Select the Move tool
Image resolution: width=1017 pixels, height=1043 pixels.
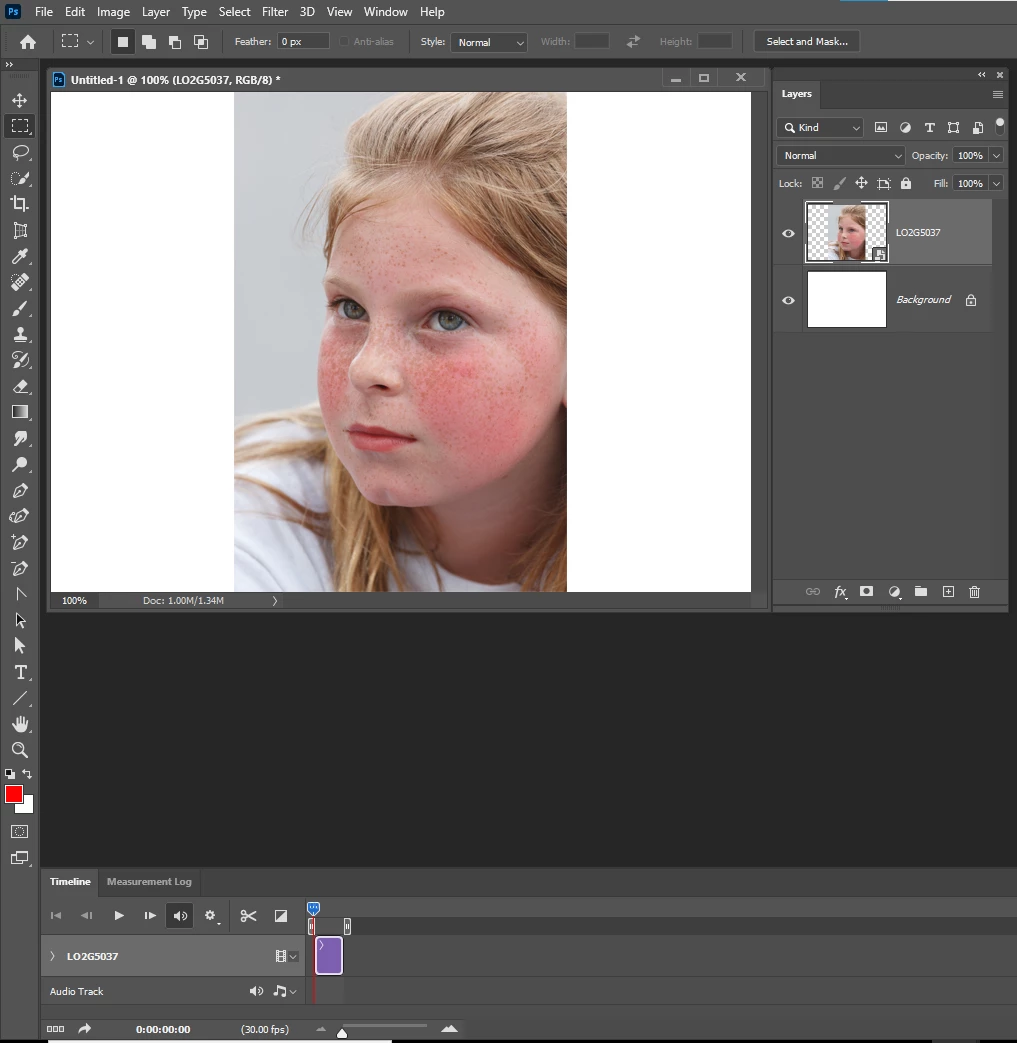tap(20, 100)
